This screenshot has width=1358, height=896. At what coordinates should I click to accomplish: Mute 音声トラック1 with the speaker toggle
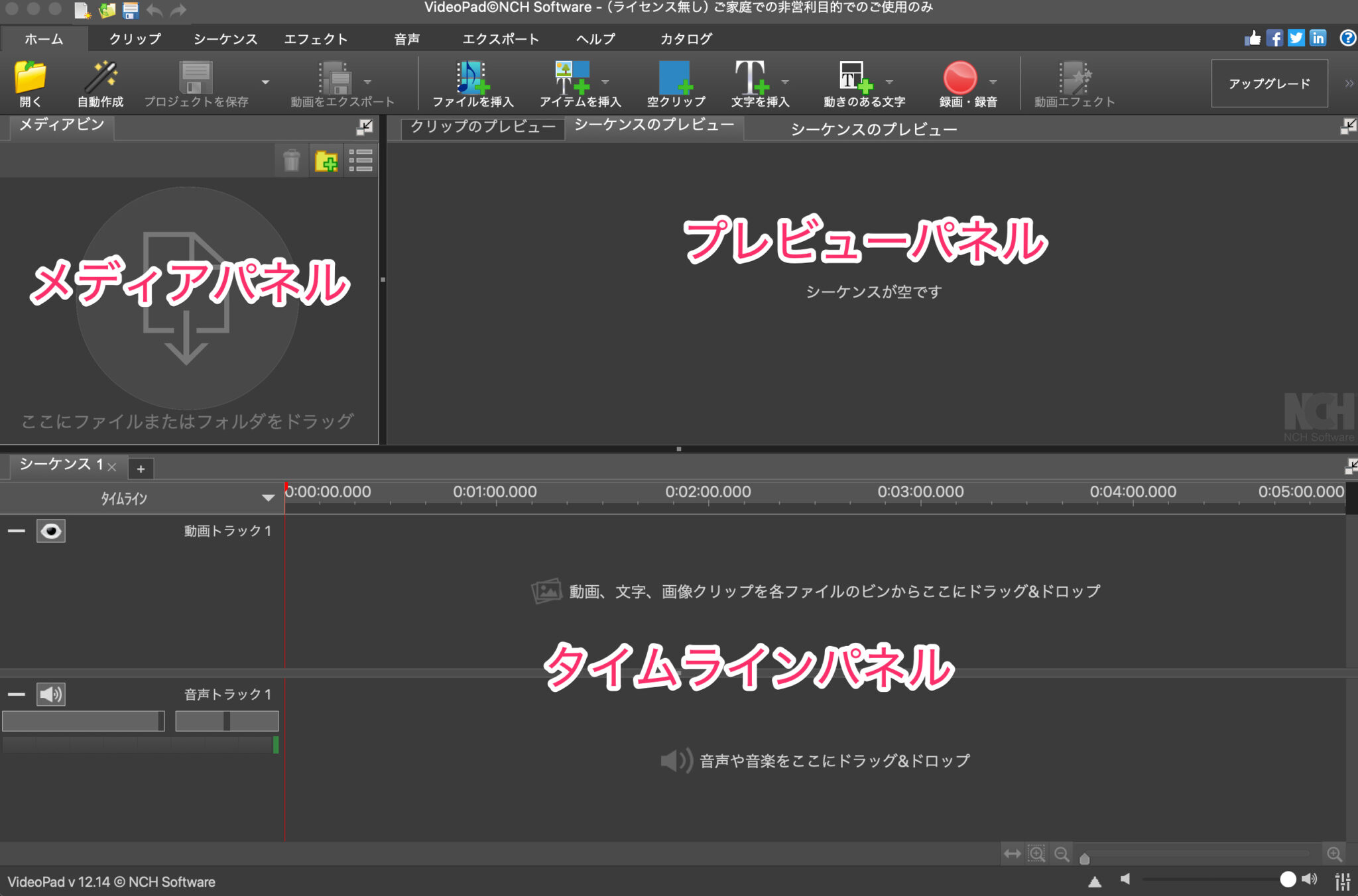click(51, 694)
